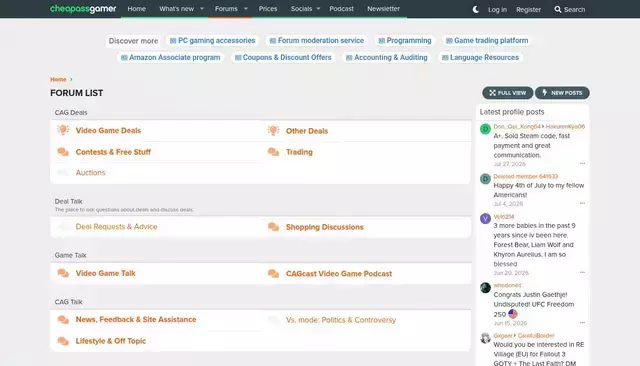Viewport: 640px width, 366px height.
Task: Click the Lifestyle & Off Topic chat icon
Action: 63,341
